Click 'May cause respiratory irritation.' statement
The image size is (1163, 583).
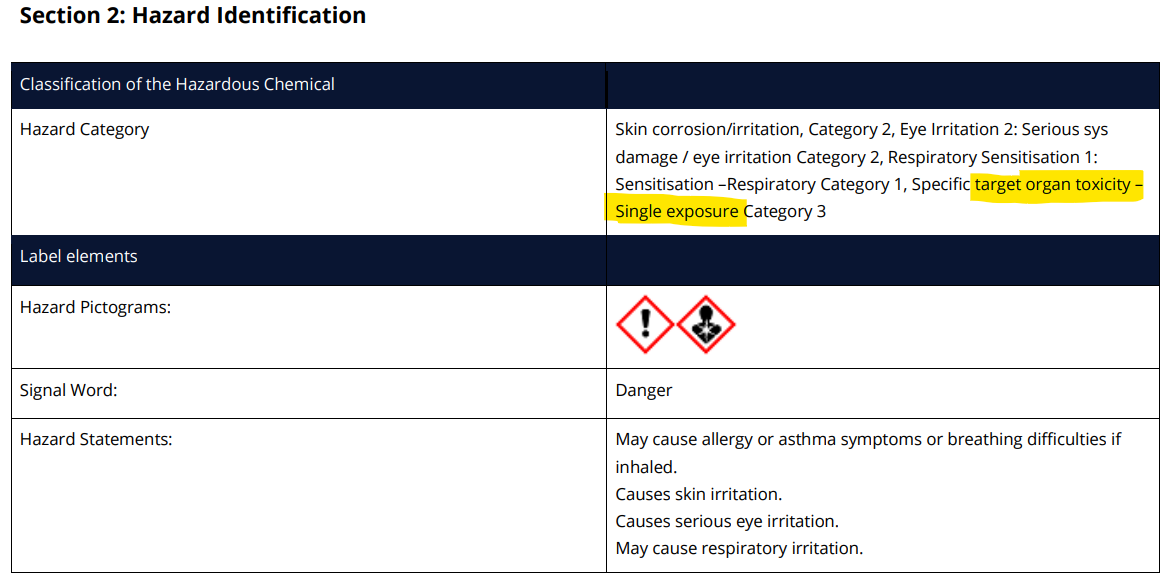739,548
